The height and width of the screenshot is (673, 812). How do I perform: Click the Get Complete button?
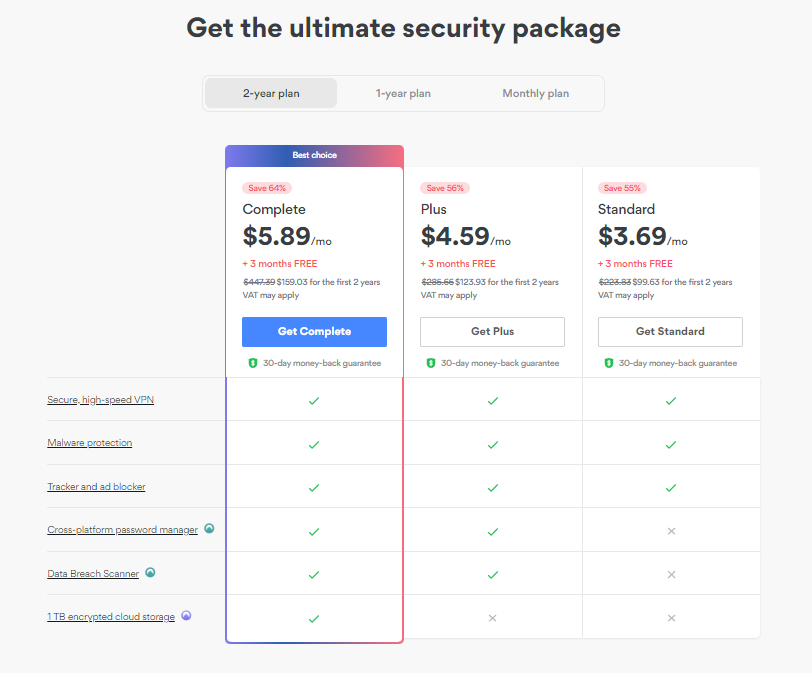[314, 332]
